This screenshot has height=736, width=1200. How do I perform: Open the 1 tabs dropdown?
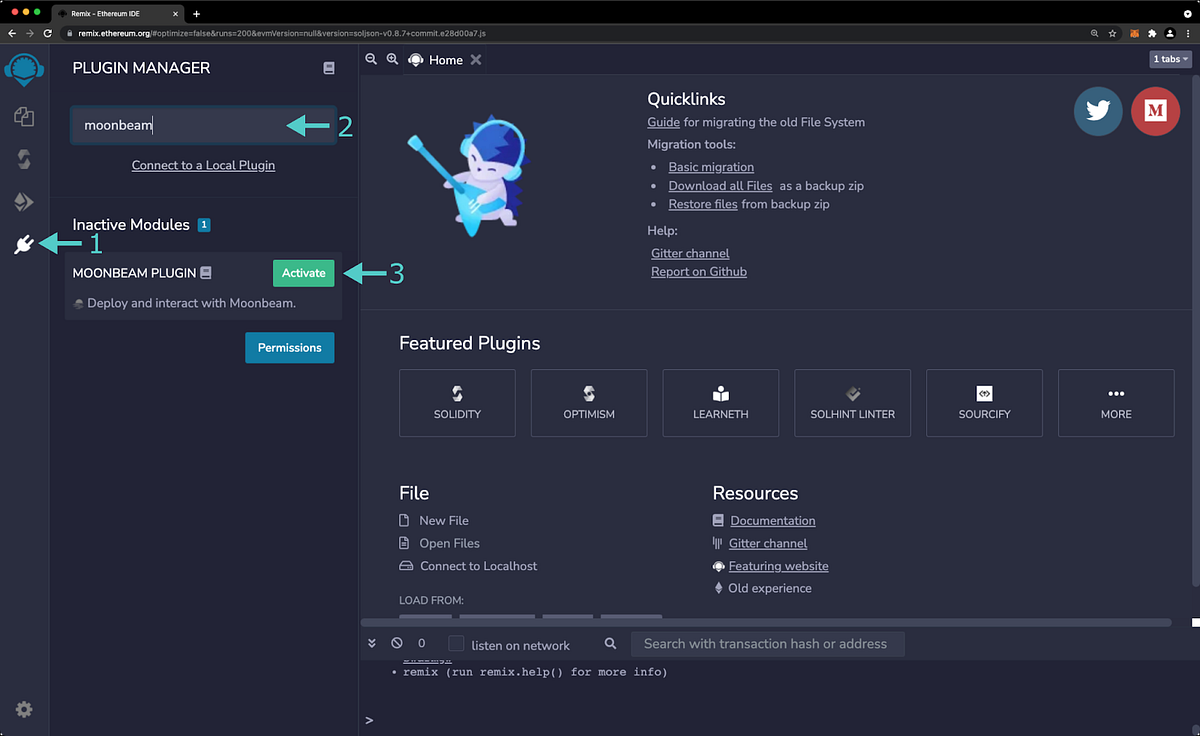point(1168,59)
